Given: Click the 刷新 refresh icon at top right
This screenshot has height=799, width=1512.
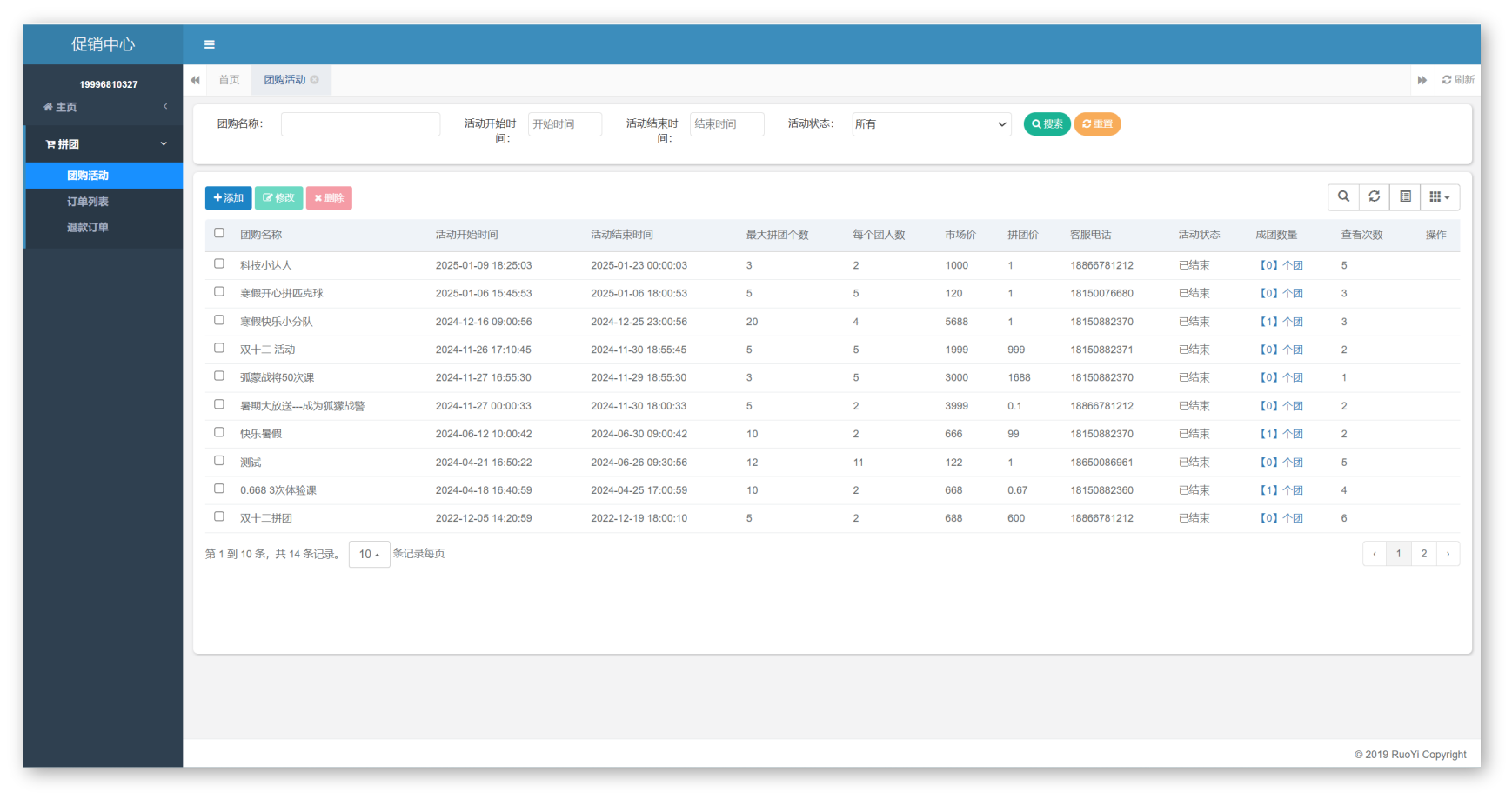Looking at the screenshot, I should (1457, 80).
